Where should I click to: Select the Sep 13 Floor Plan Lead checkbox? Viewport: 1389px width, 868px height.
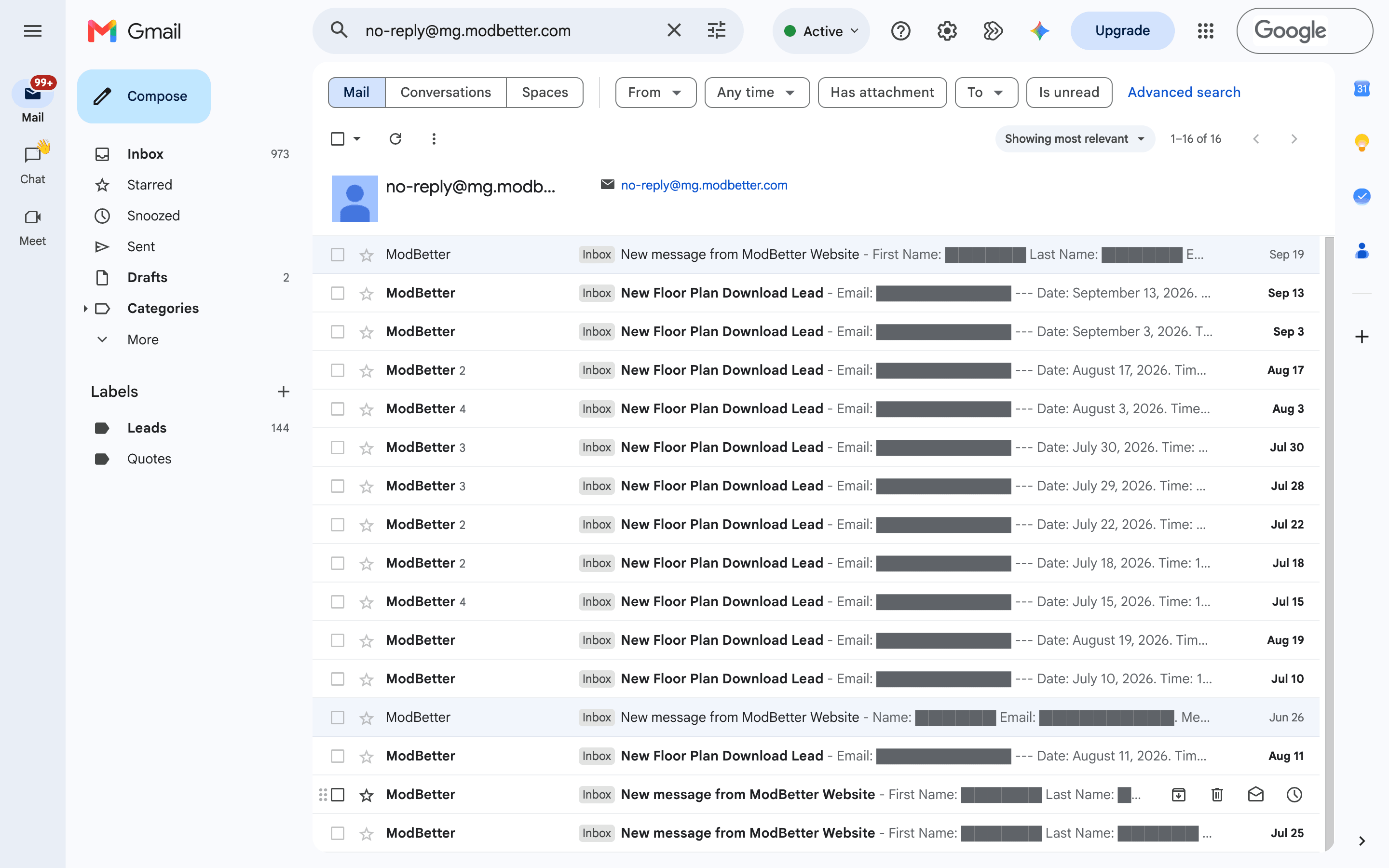coord(338,293)
